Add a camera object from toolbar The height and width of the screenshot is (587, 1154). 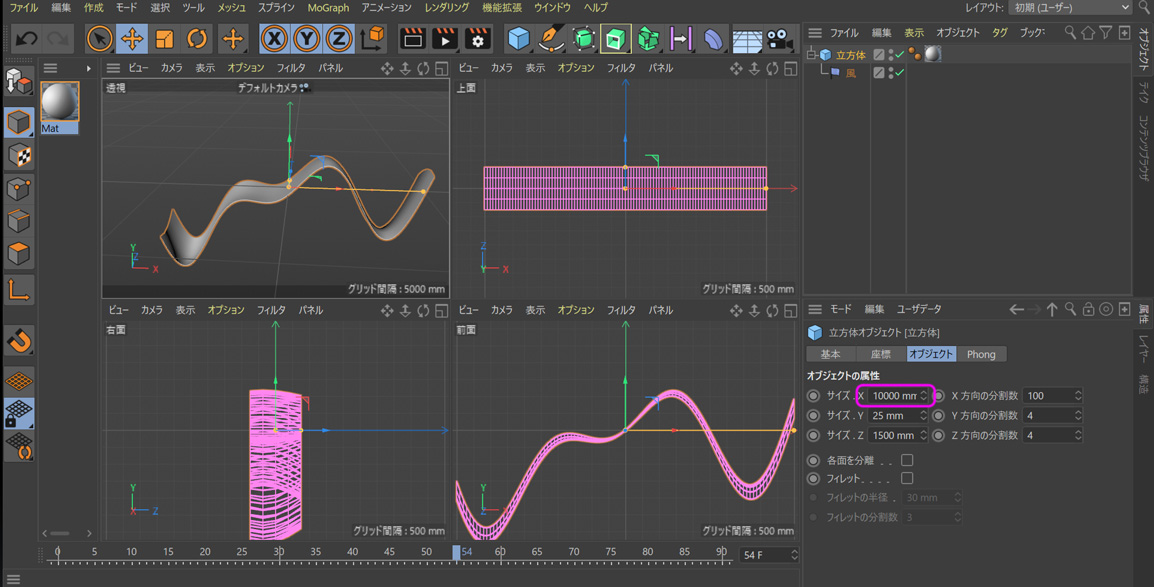[x=779, y=39]
